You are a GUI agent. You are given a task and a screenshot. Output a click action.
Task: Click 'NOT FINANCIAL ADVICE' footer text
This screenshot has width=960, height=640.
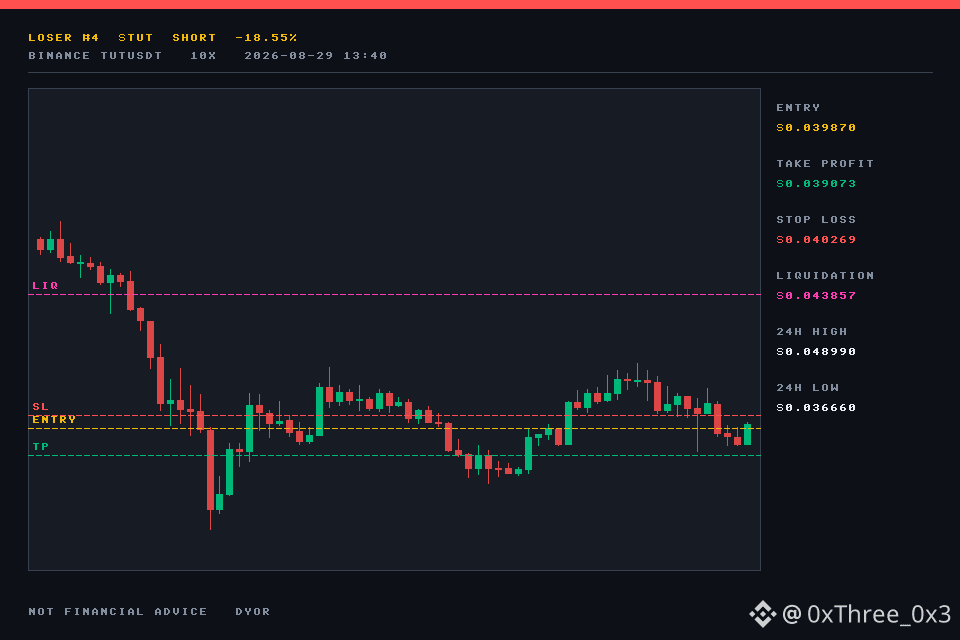pos(118,612)
